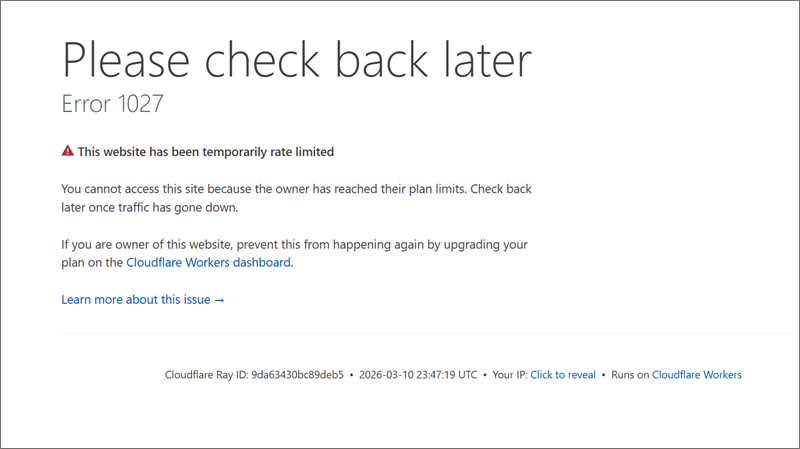800x449 pixels.
Task: Click the bullet separator before "Runs on"
Action: coord(603,375)
